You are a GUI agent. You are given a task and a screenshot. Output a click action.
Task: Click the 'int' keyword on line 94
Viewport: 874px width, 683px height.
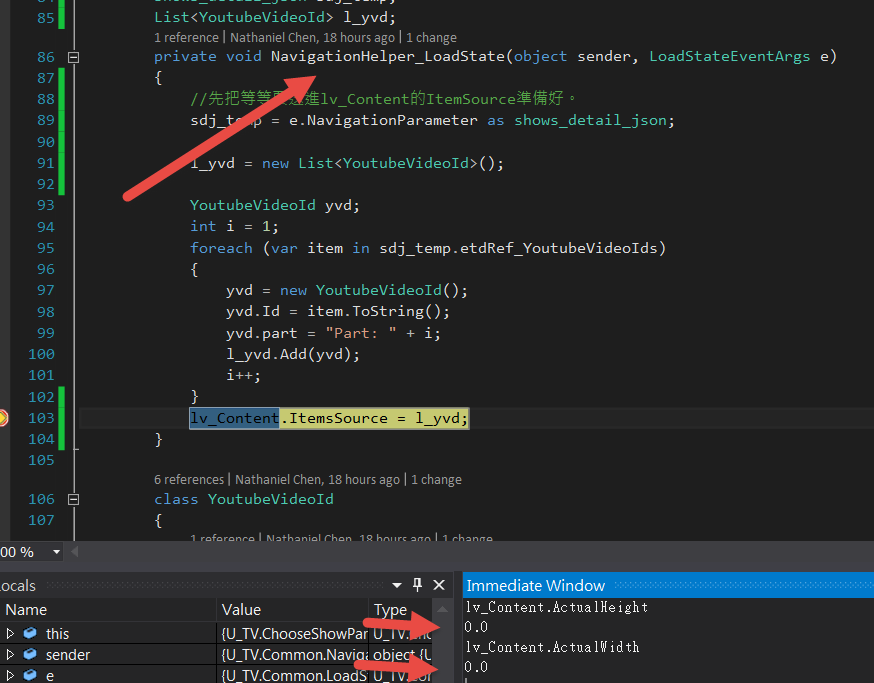(203, 226)
